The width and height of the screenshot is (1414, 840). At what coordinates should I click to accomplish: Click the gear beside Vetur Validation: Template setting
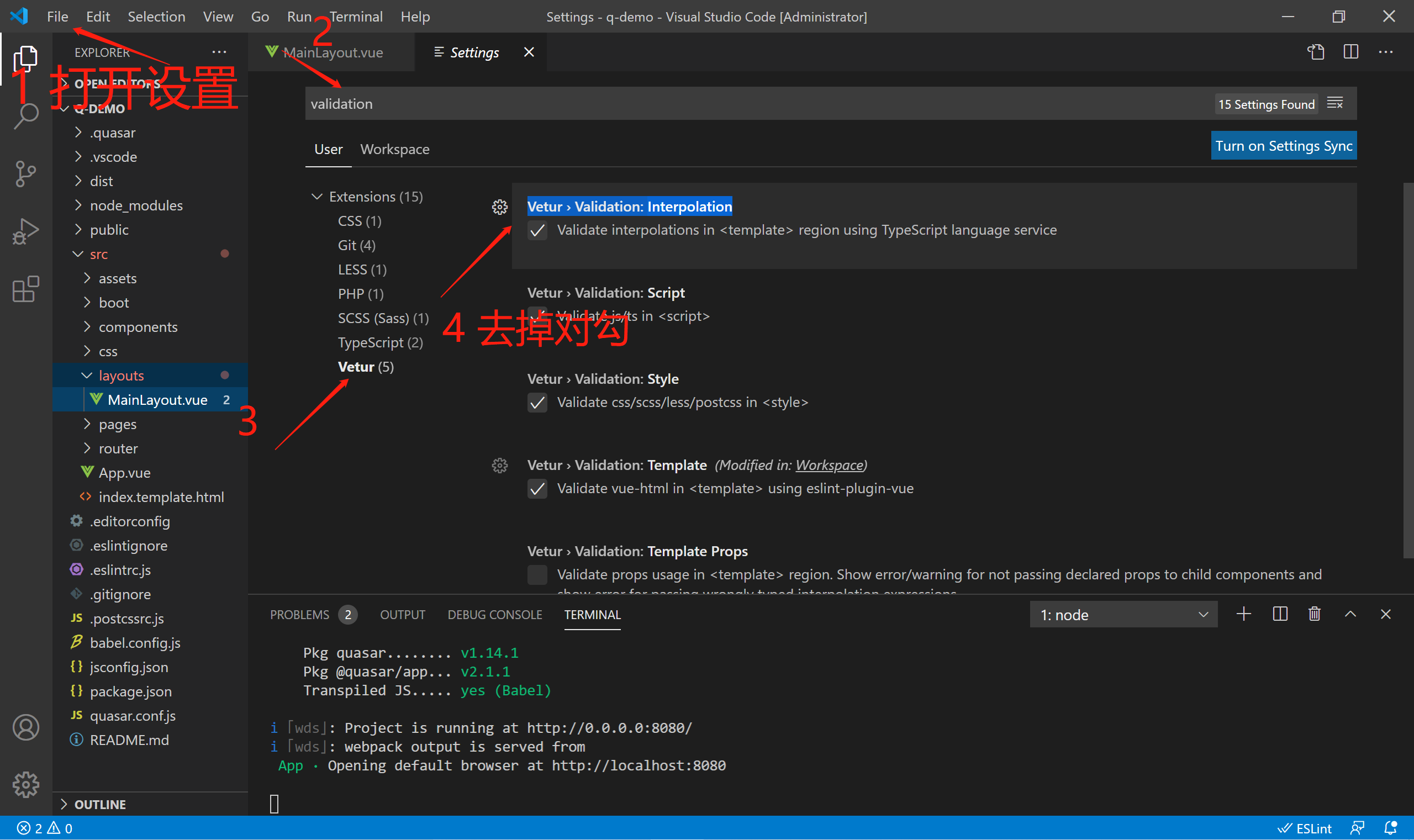point(499,465)
